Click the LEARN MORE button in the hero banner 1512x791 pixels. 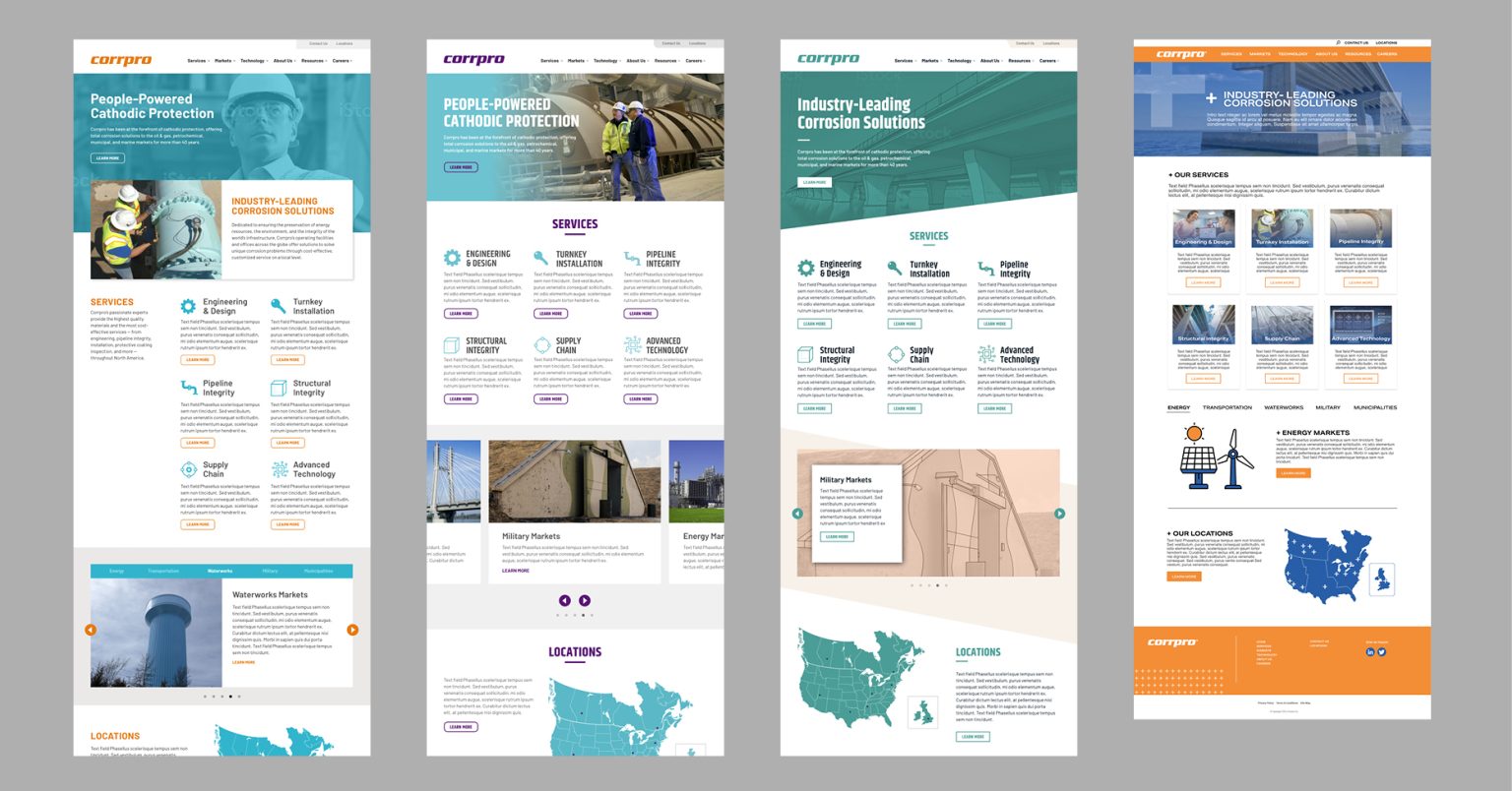106,157
